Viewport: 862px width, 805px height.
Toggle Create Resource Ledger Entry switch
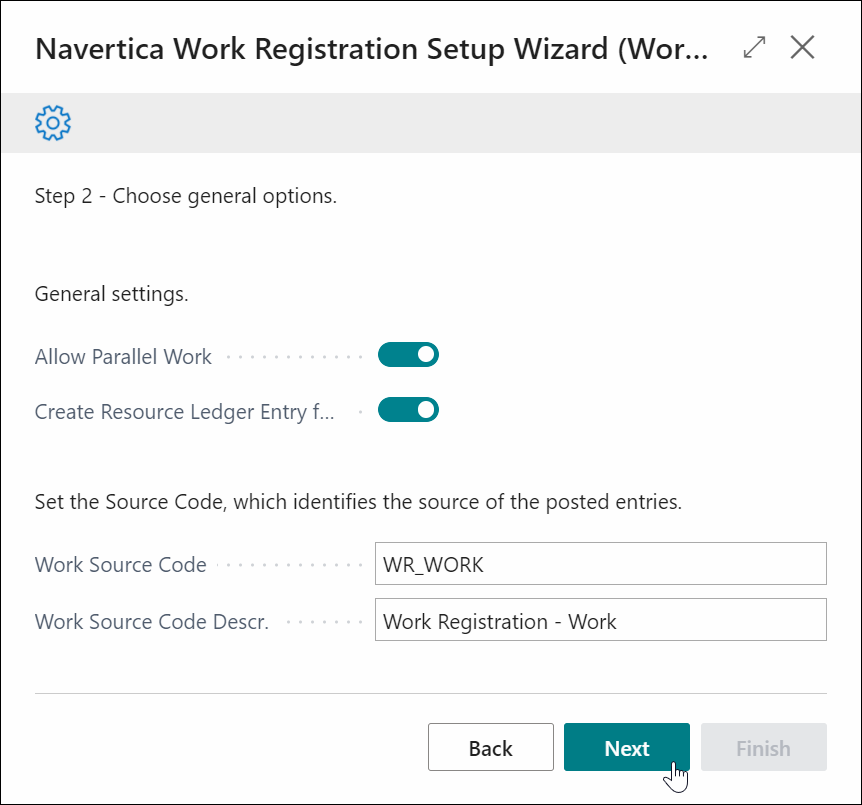[x=408, y=410]
